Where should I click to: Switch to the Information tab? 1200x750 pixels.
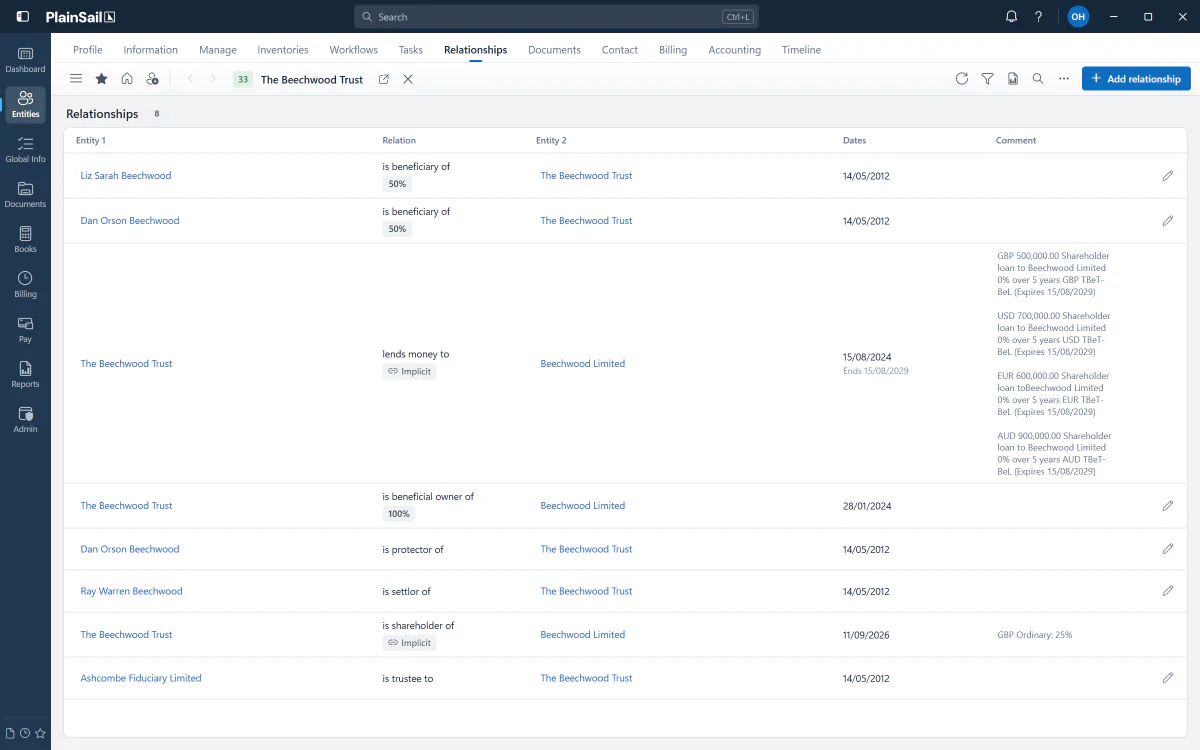pyautogui.click(x=151, y=50)
